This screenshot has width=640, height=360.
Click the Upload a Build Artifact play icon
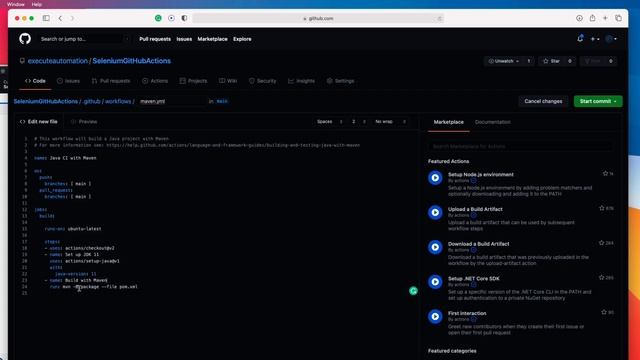pos(435,213)
